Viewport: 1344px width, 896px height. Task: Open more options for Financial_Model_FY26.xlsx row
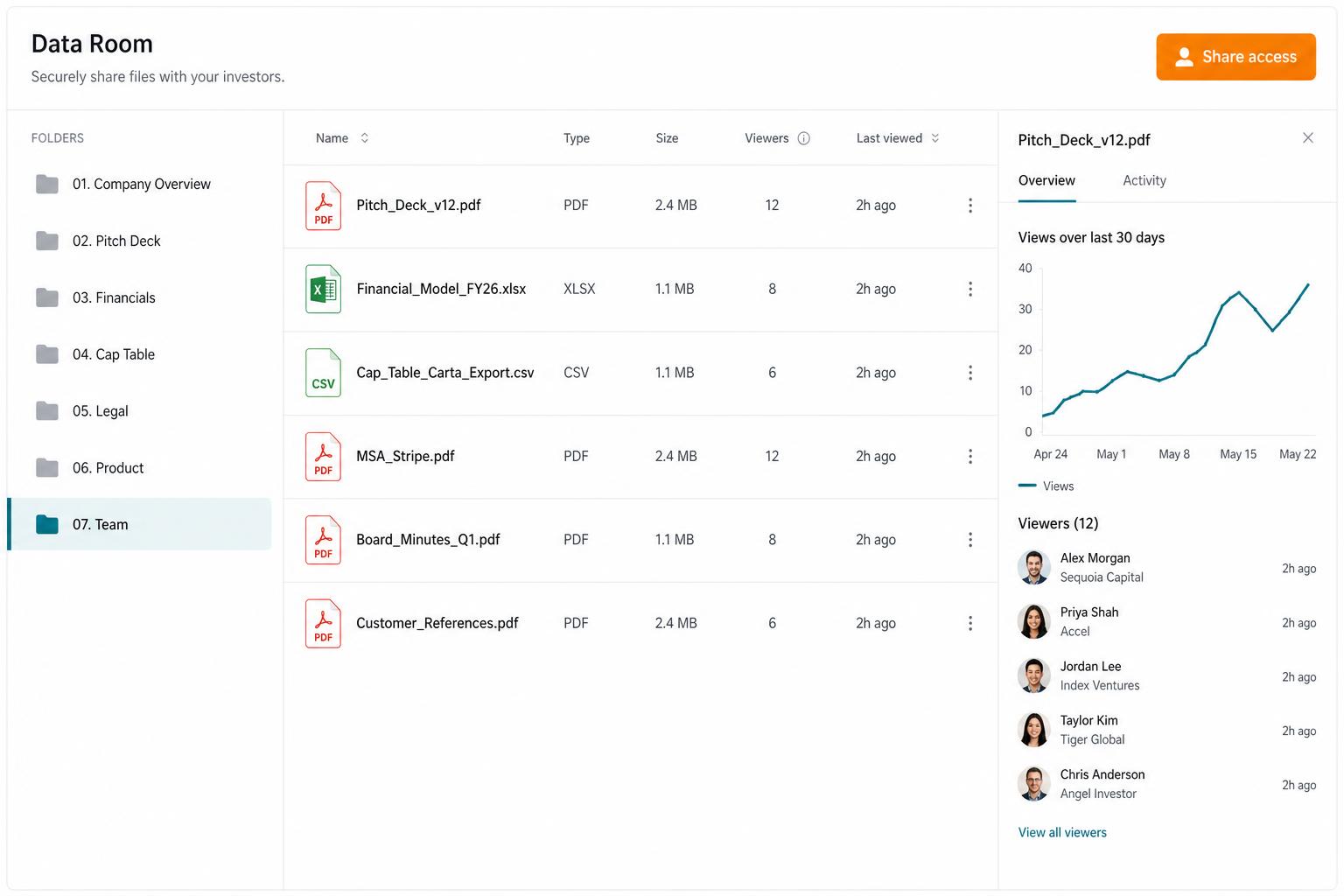point(970,289)
